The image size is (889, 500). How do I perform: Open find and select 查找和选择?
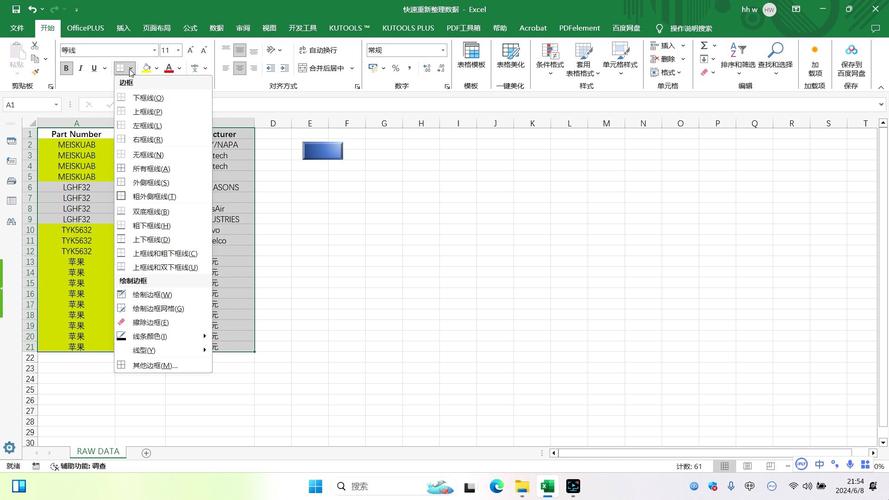(775, 58)
